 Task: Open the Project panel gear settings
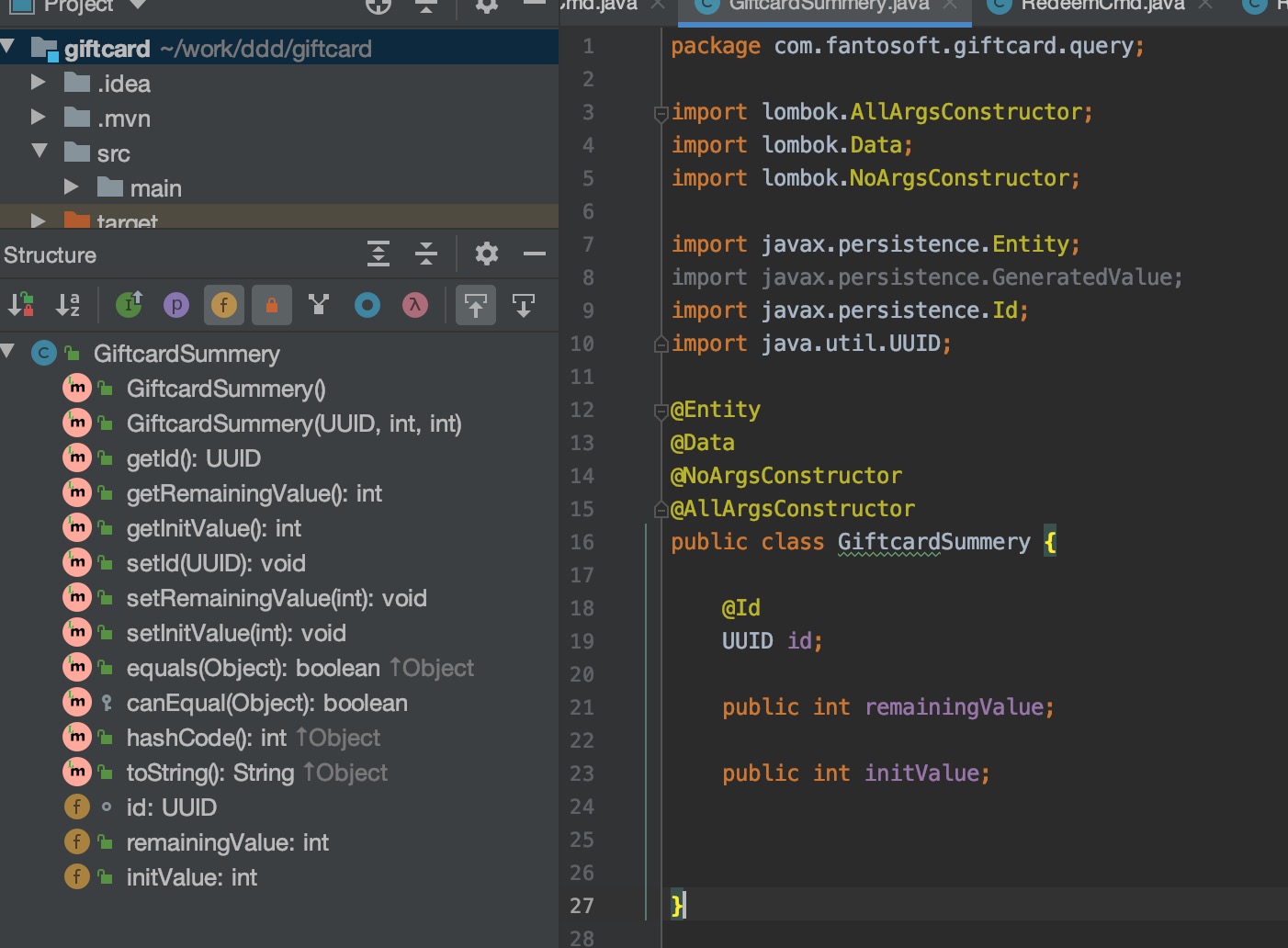pyautogui.click(x=487, y=6)
